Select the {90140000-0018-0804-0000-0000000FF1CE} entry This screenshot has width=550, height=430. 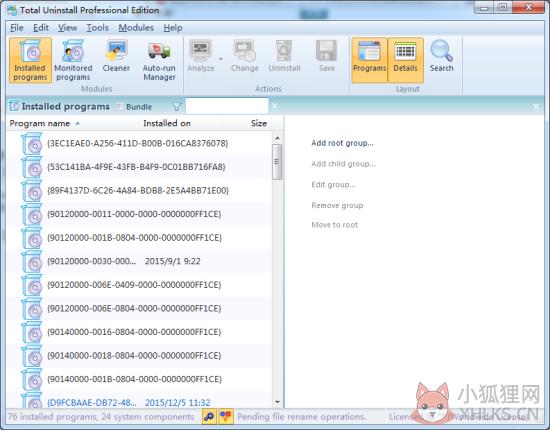[x=139, y=356]
